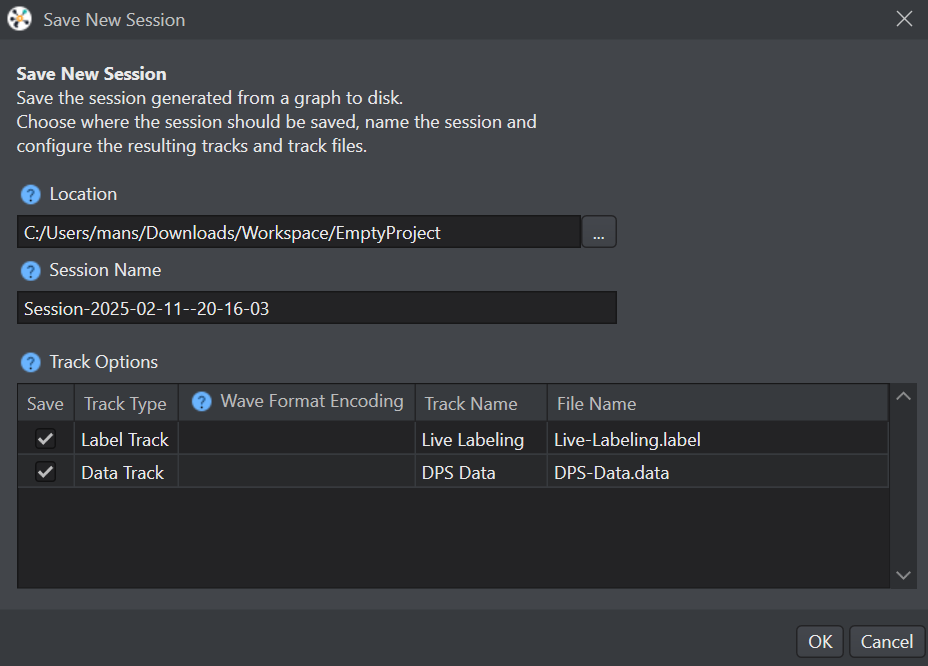Open folder browser with the ellipsis button
The image size is (928, 666).
[599, 231]
